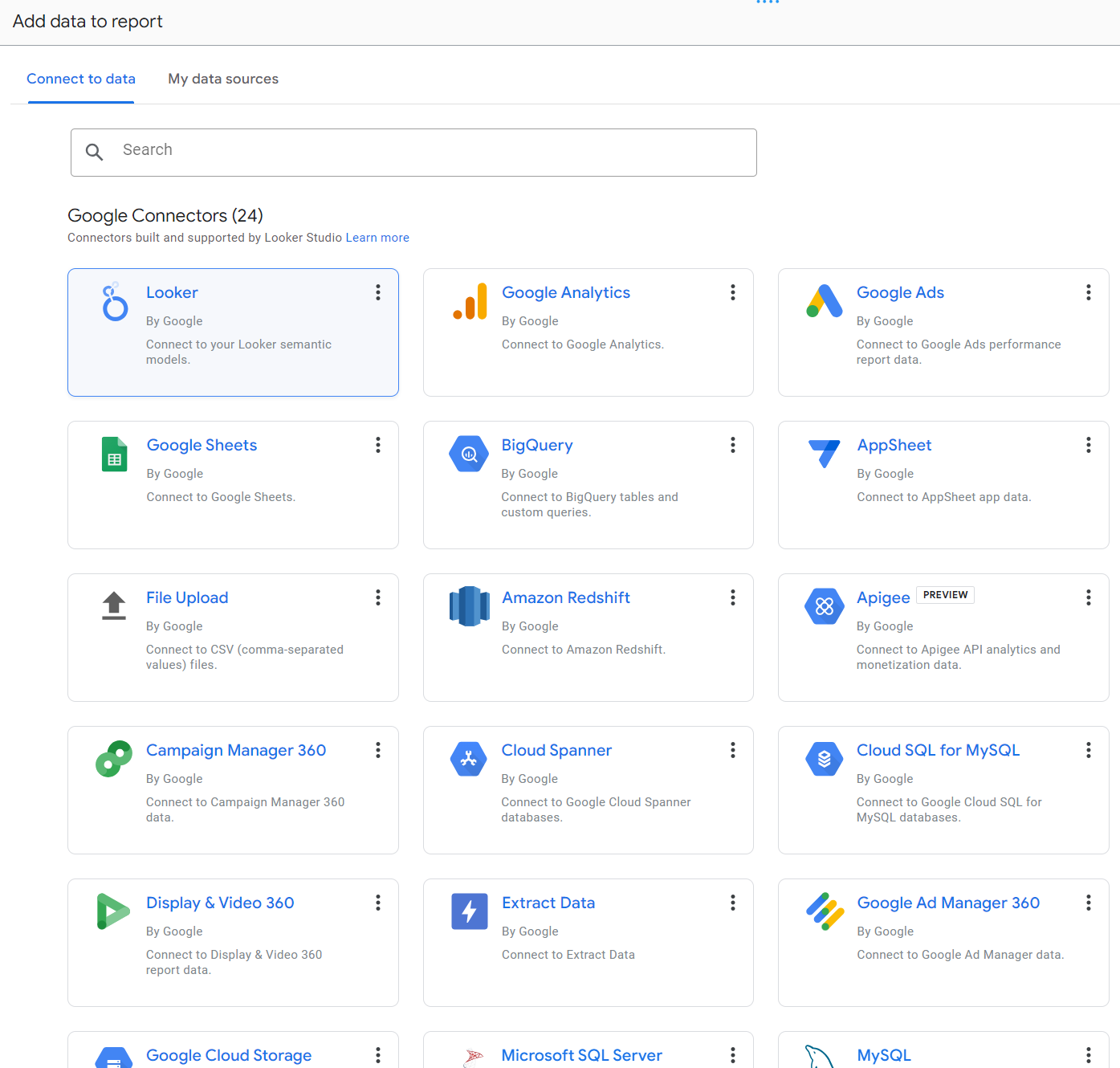This screenshot has width=1120, height=1068.
Task: Click the Google Ads logo icon
Action: (825, 301)
